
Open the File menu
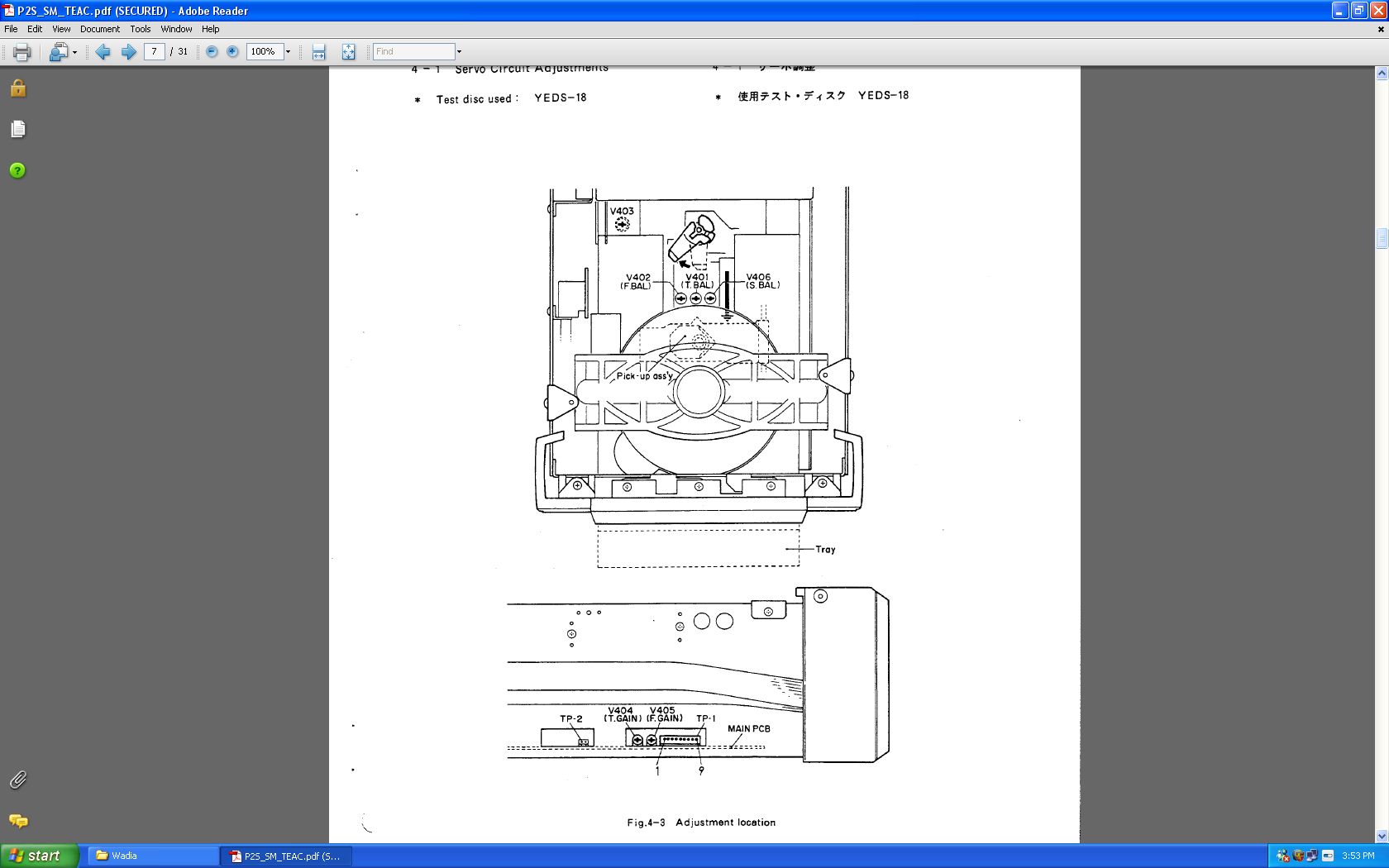11,29
